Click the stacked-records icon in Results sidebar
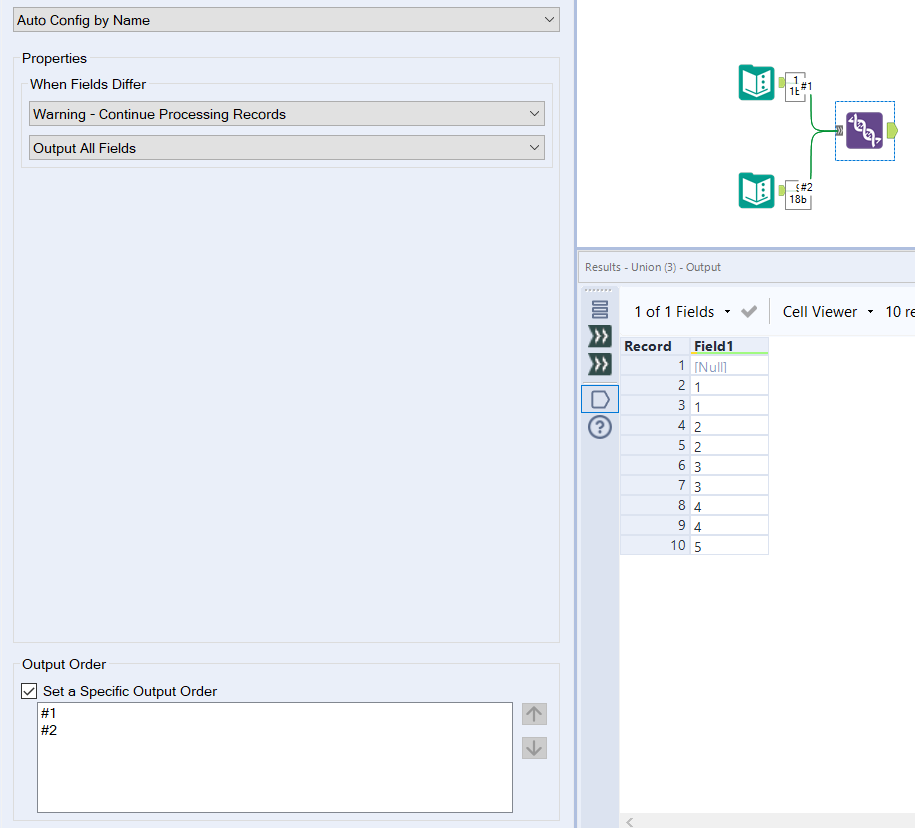The height and width of the screenshot is (828, 915). [599, 310]
